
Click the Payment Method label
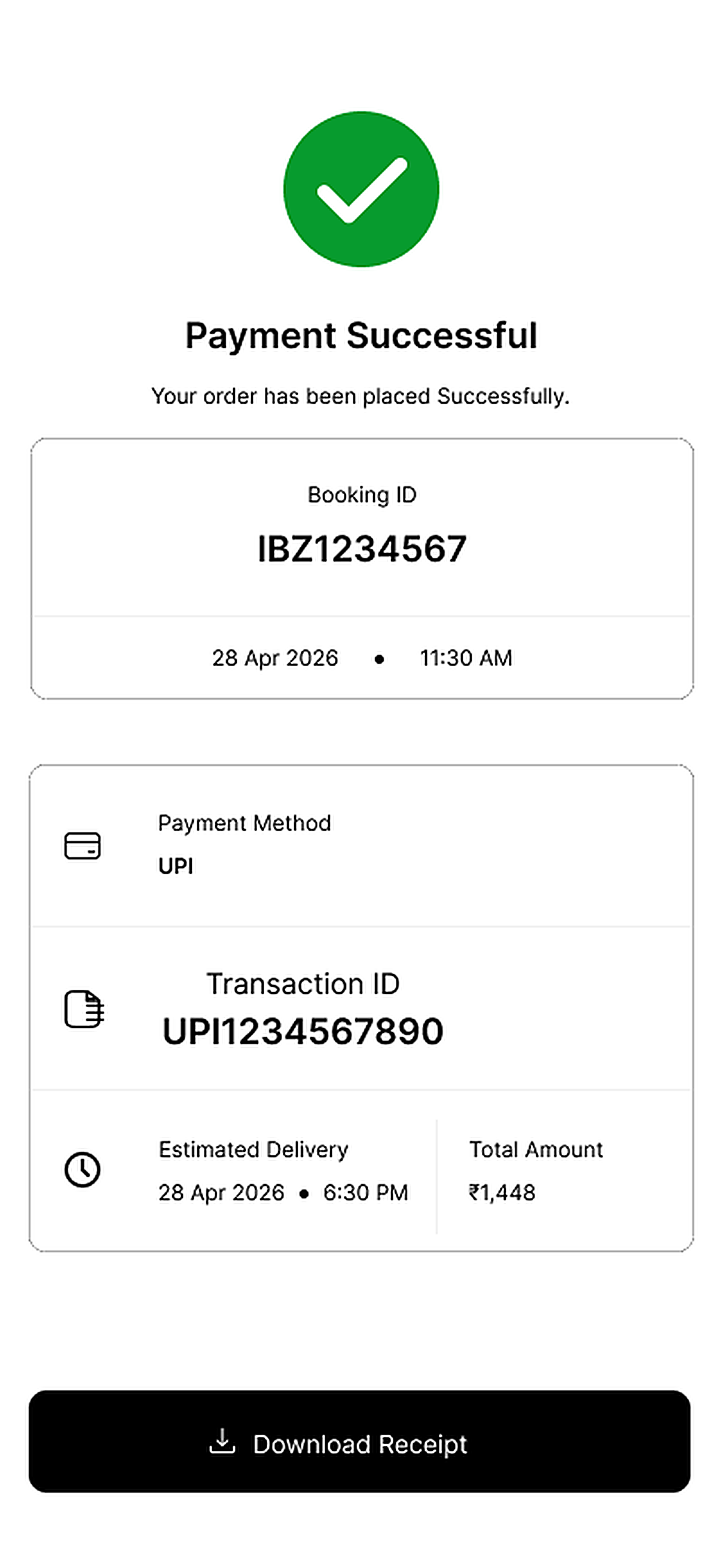(x=245, y=823)
